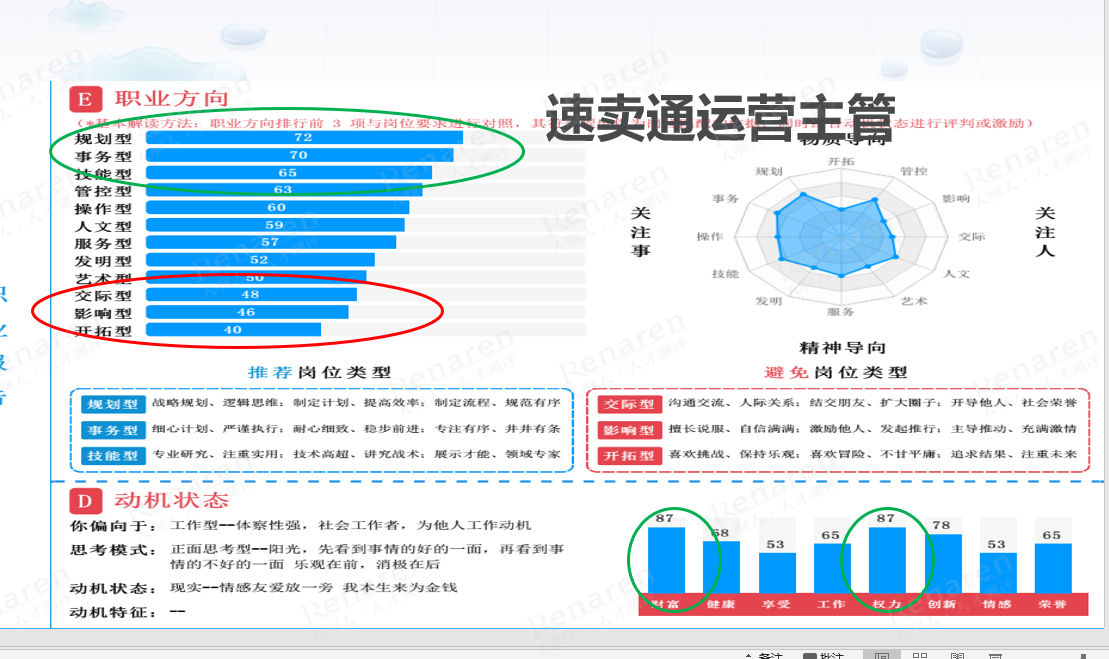Image resolution: width=1109 pixels, height=659 pixels.
Task: Click the 发明型 row label in bar chart
Action: click(103, 261)
